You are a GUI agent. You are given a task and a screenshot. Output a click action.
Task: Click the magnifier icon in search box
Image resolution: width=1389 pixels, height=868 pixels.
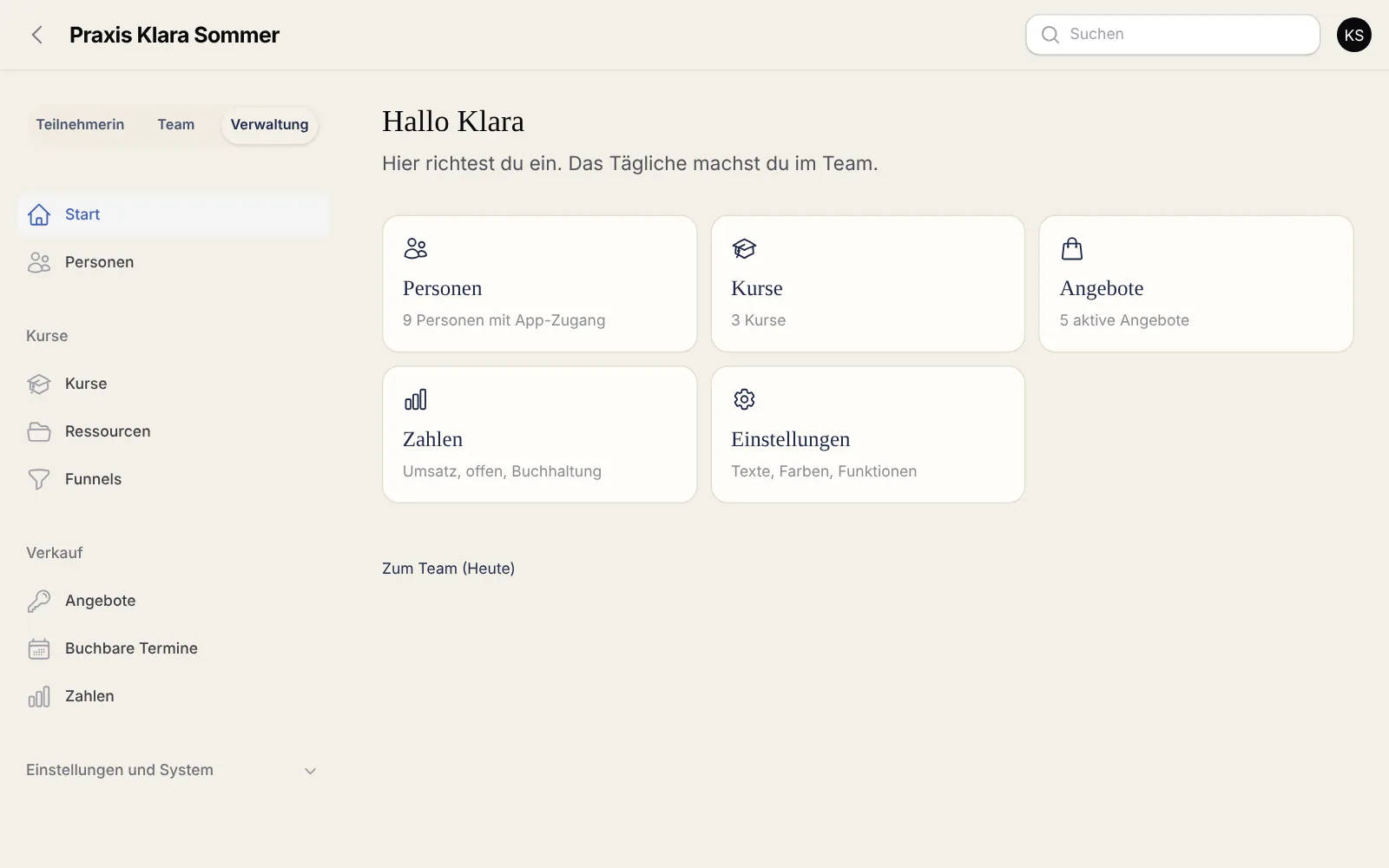(x=1050, y=35)
